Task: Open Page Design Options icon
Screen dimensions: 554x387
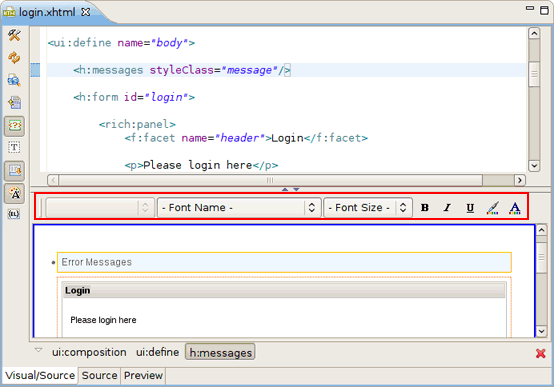Action: pos(14,80)
